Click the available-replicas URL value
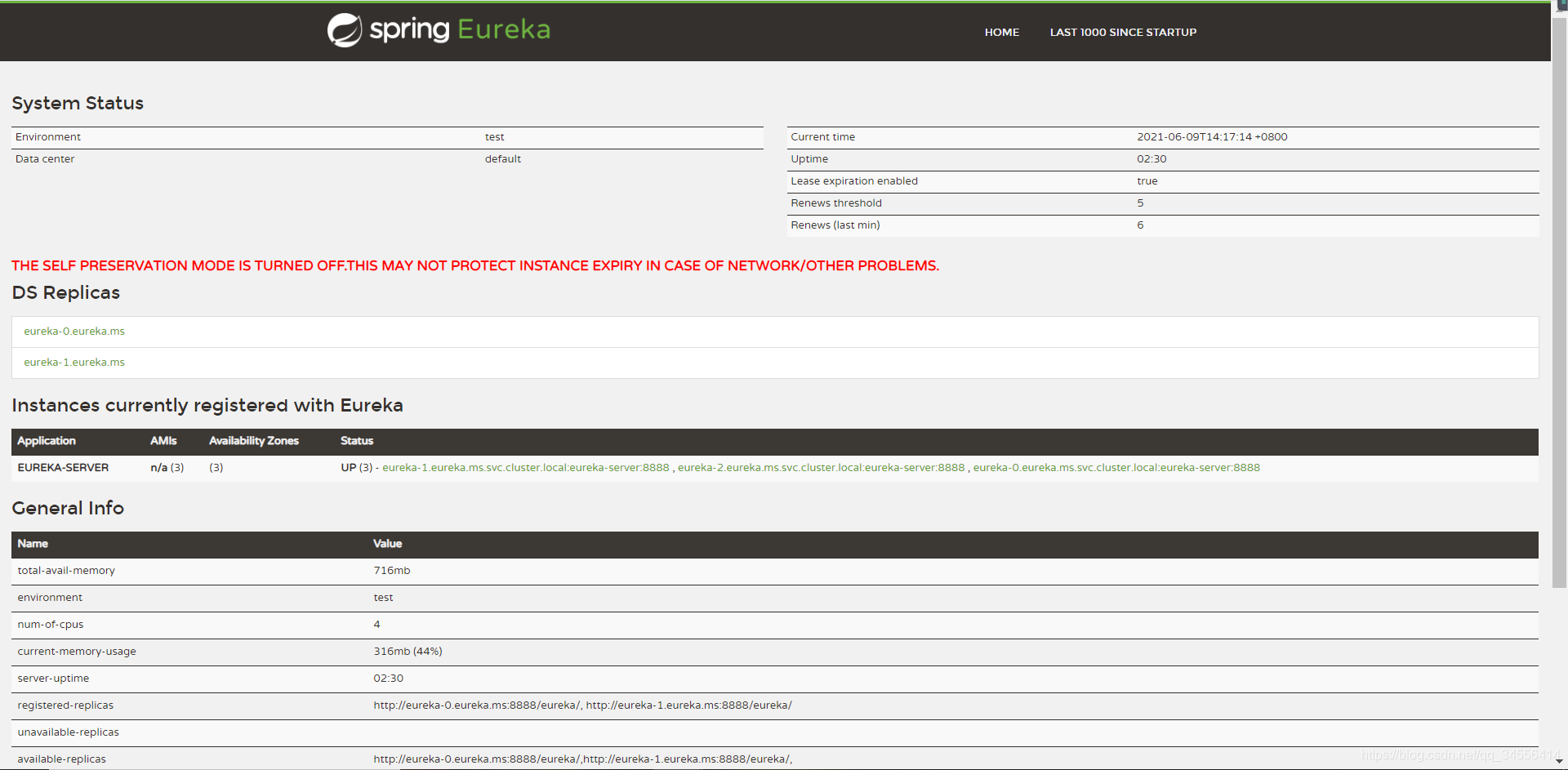The width and height of the screenshot is (1568, 770). [582, 759]
